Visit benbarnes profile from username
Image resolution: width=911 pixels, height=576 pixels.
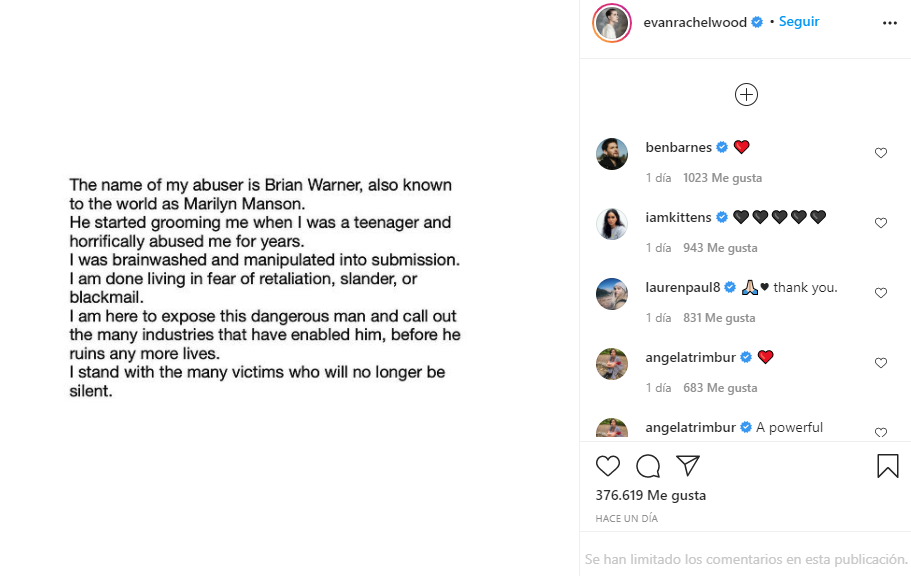pyautogui.click(x=678, y=147)
